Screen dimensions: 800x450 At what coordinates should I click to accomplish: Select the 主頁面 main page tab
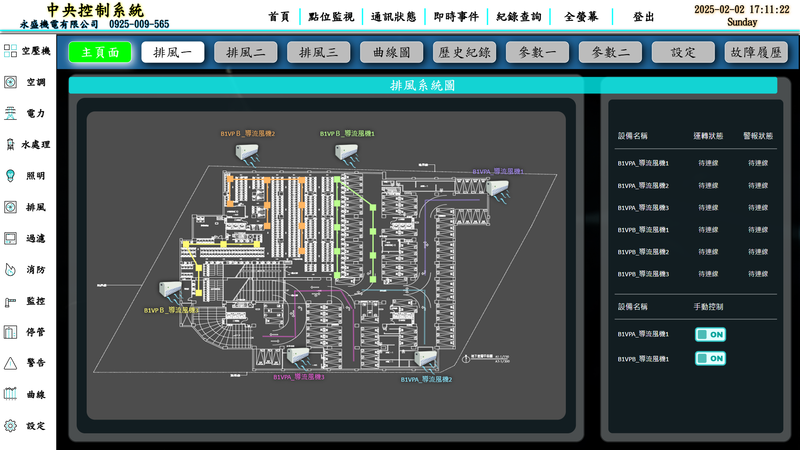point(100,52)
